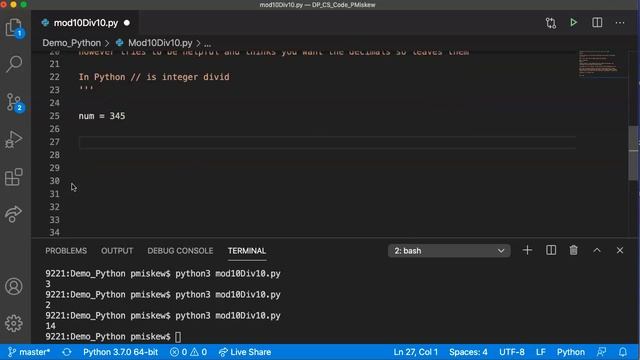The height and width of the screenshot is (360, 640).
Task: Open the Live Share activity bar icon
Action: (13, 213)
